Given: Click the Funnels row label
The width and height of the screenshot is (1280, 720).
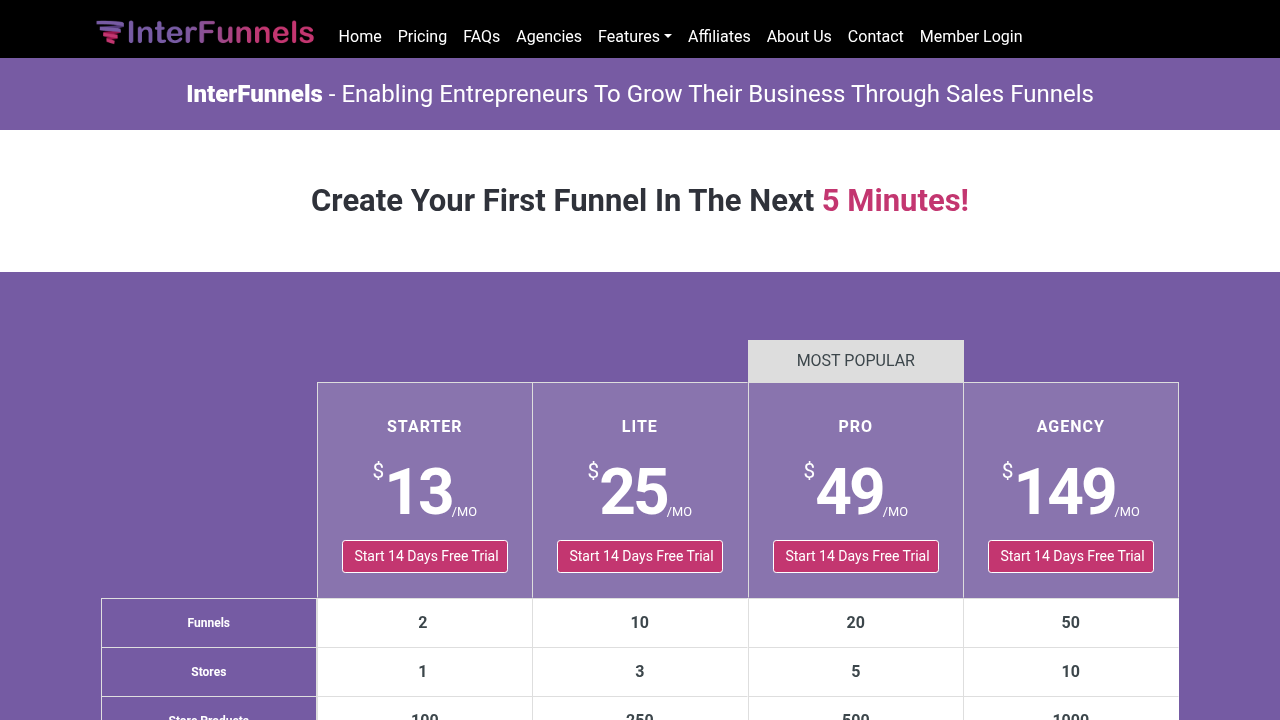Looking at the screenshot, I should pos(209,623).
